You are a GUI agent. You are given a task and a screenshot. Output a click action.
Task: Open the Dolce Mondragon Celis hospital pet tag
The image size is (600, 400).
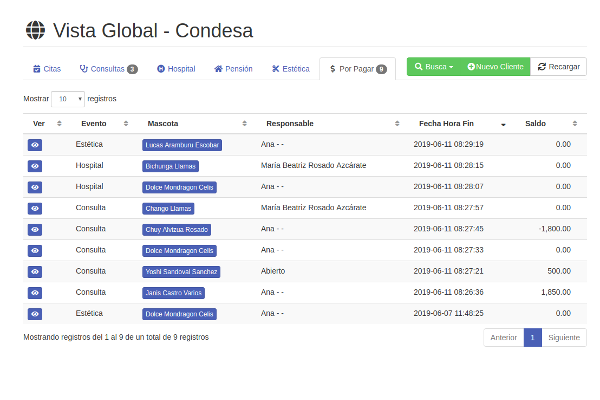[180, 187]
